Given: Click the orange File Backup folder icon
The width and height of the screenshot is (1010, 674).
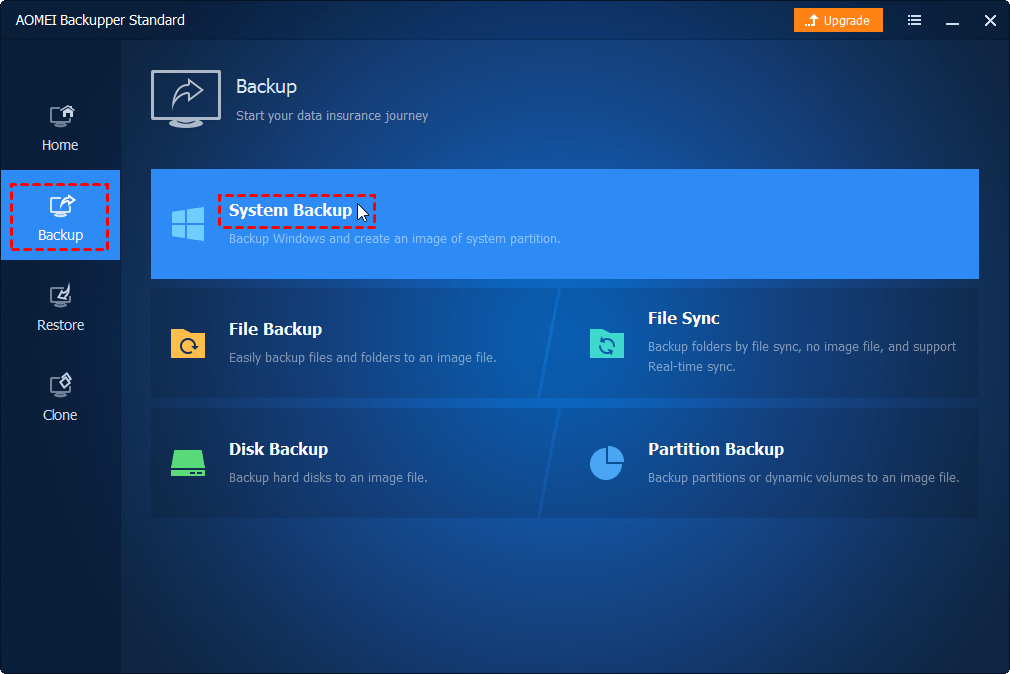Looking at the screenshot, I should coord(188,343).
